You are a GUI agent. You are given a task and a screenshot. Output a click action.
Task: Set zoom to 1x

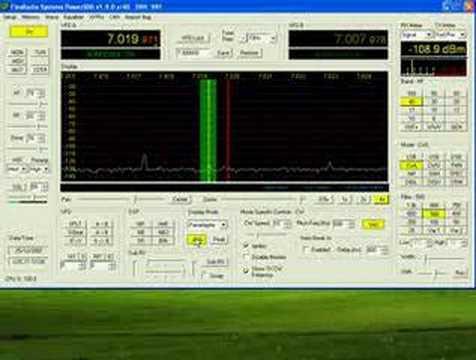click(x=345, y=199)
